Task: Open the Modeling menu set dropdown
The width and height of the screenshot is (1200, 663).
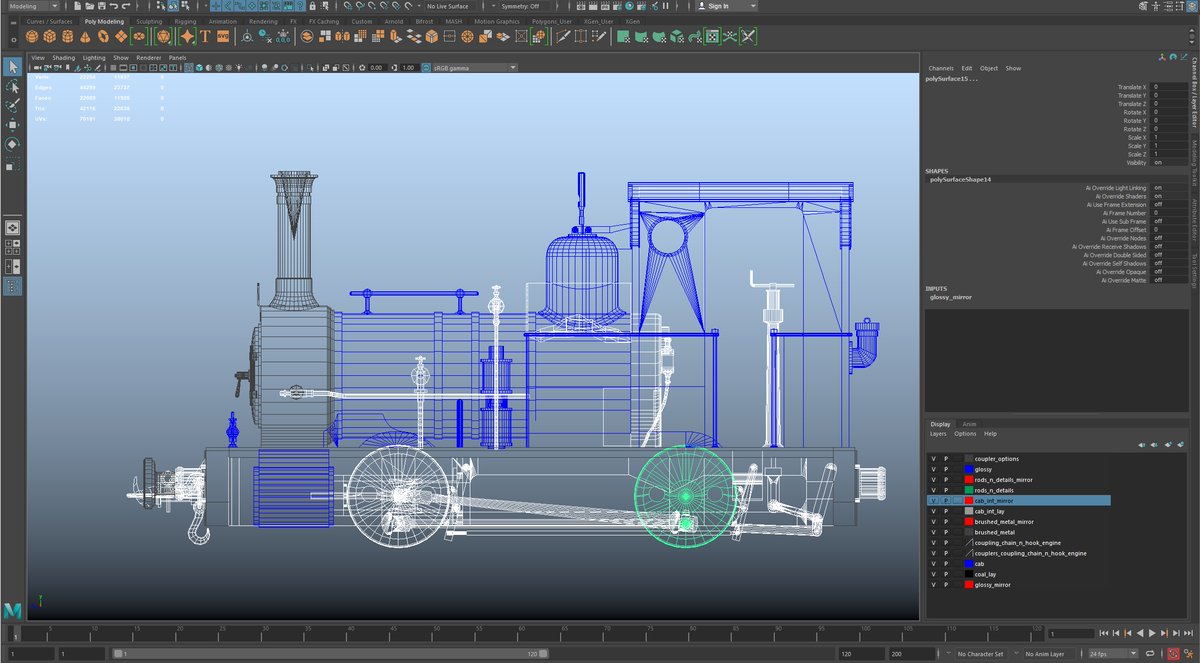Action: [x=32, y=6]
